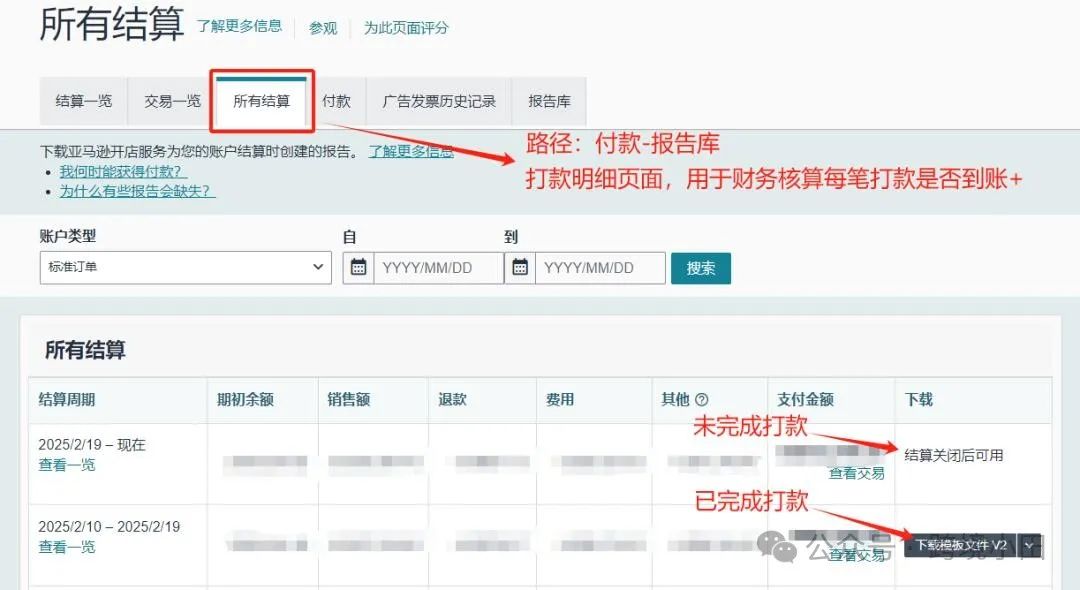This screenshot has width=1080, height=590.
Task: Click 退款 column header
Action: (453, 399)
